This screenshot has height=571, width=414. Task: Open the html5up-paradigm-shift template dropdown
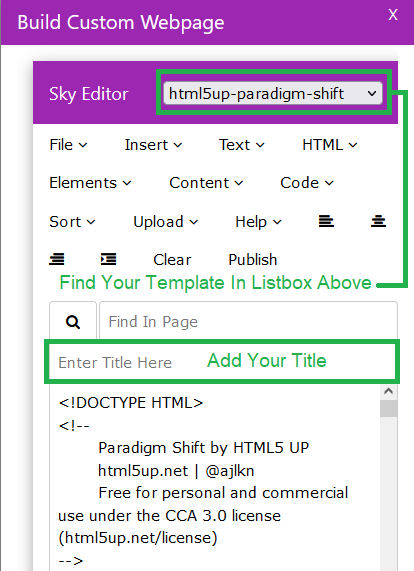pyautogui.click(x=273, y=94)
